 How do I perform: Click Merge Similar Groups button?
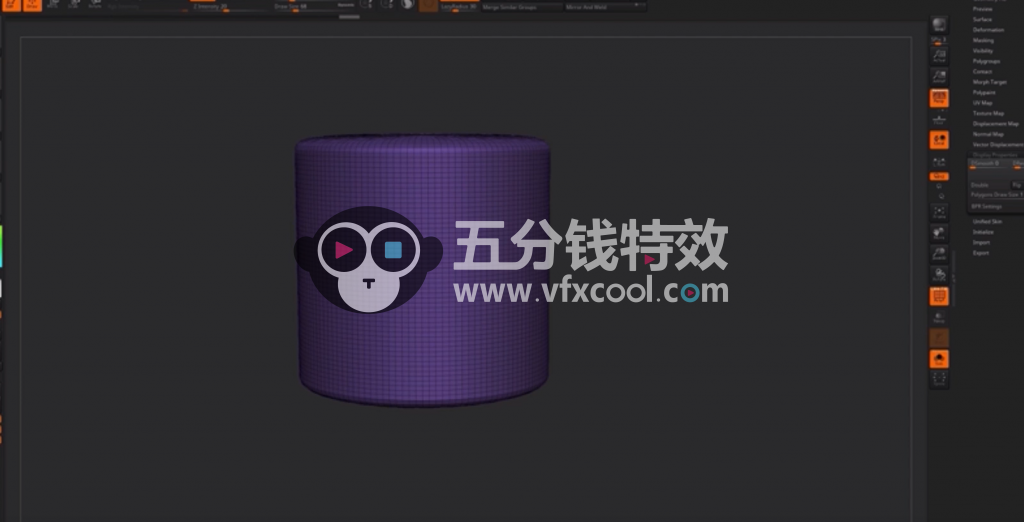pyautogui.click(x=522, y=7)
